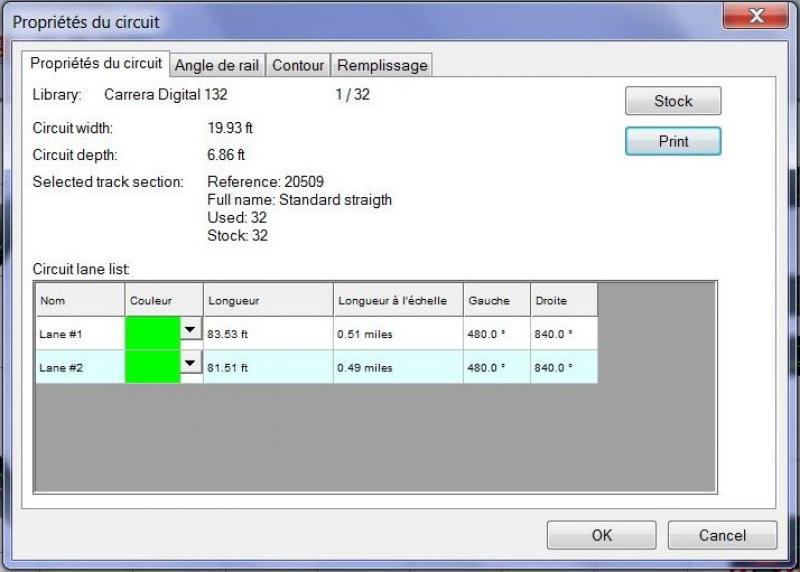Screen dimensions: 800x572
Task: Open the Contour tab
Action: click(x=298, y=66)
